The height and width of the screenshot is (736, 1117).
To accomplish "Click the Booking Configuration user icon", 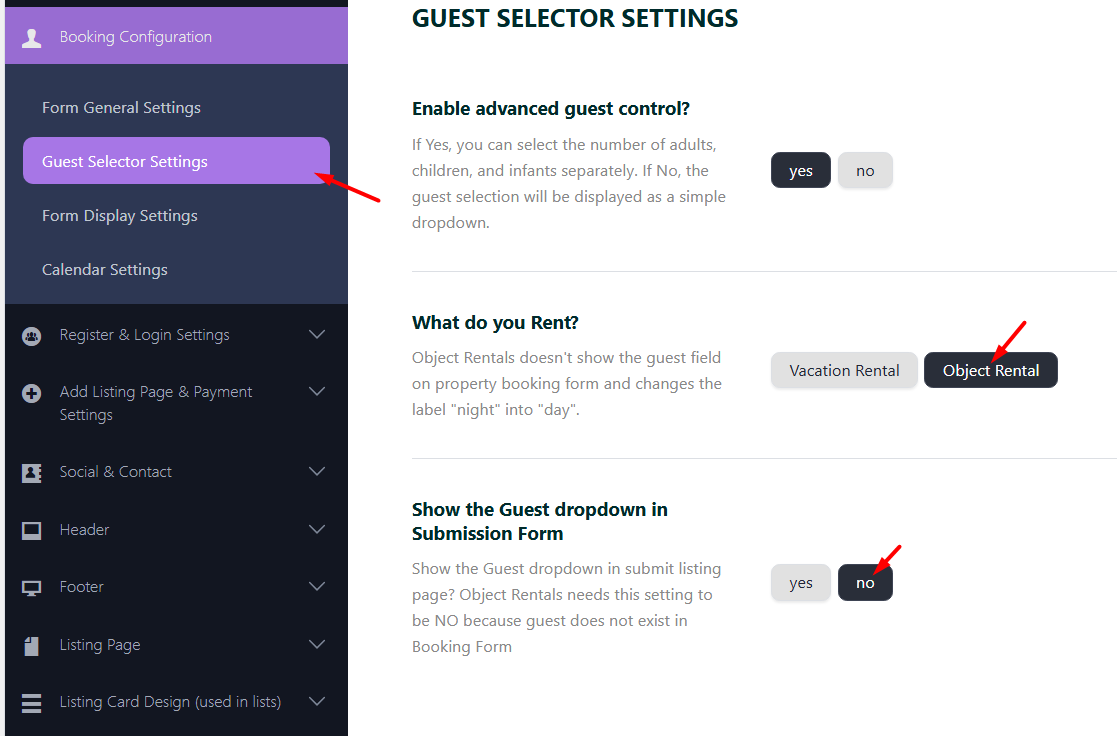I will (x=32, y=38).
